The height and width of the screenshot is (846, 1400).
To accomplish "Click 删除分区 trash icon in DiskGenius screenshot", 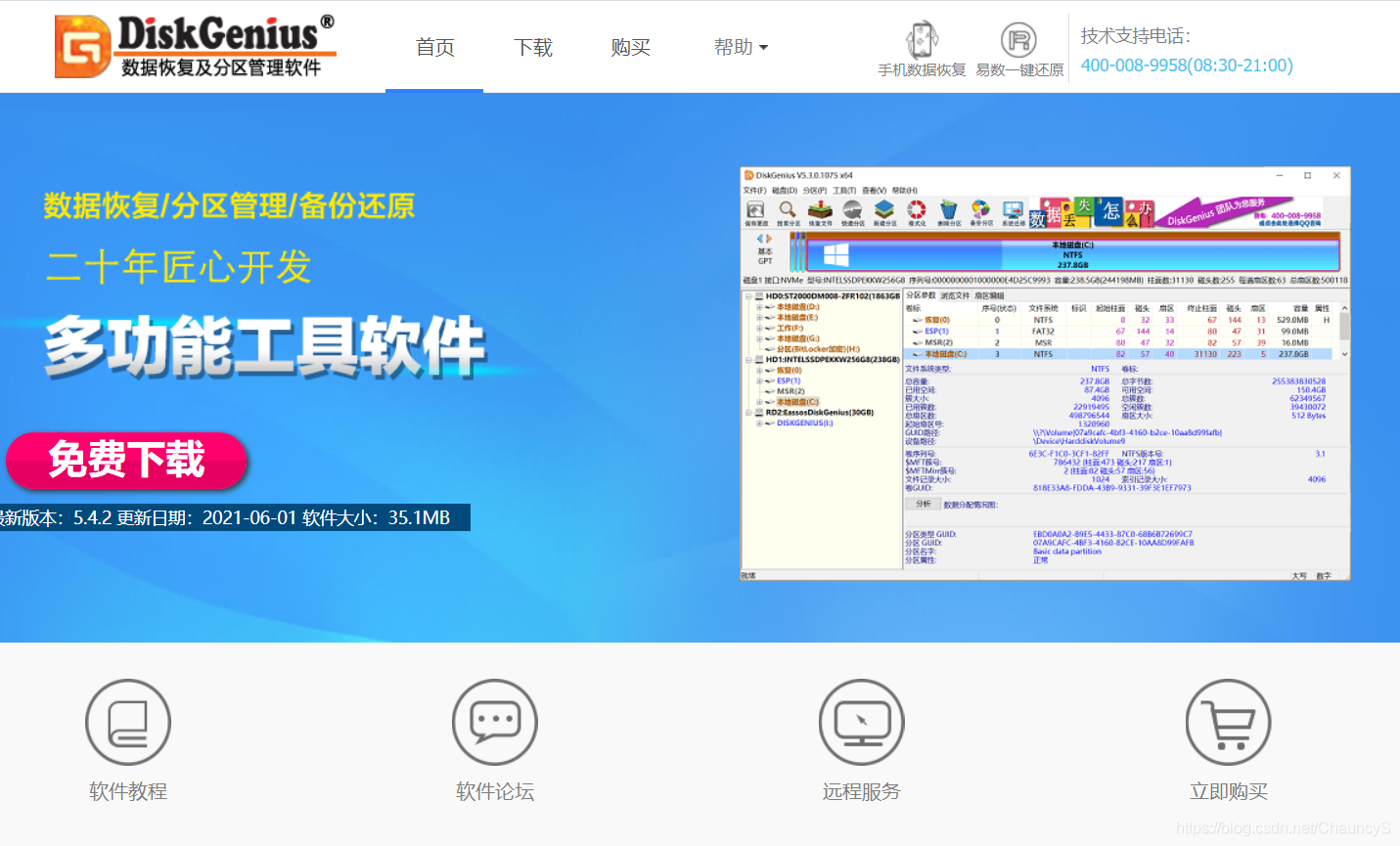I will (x=949, y=213).
